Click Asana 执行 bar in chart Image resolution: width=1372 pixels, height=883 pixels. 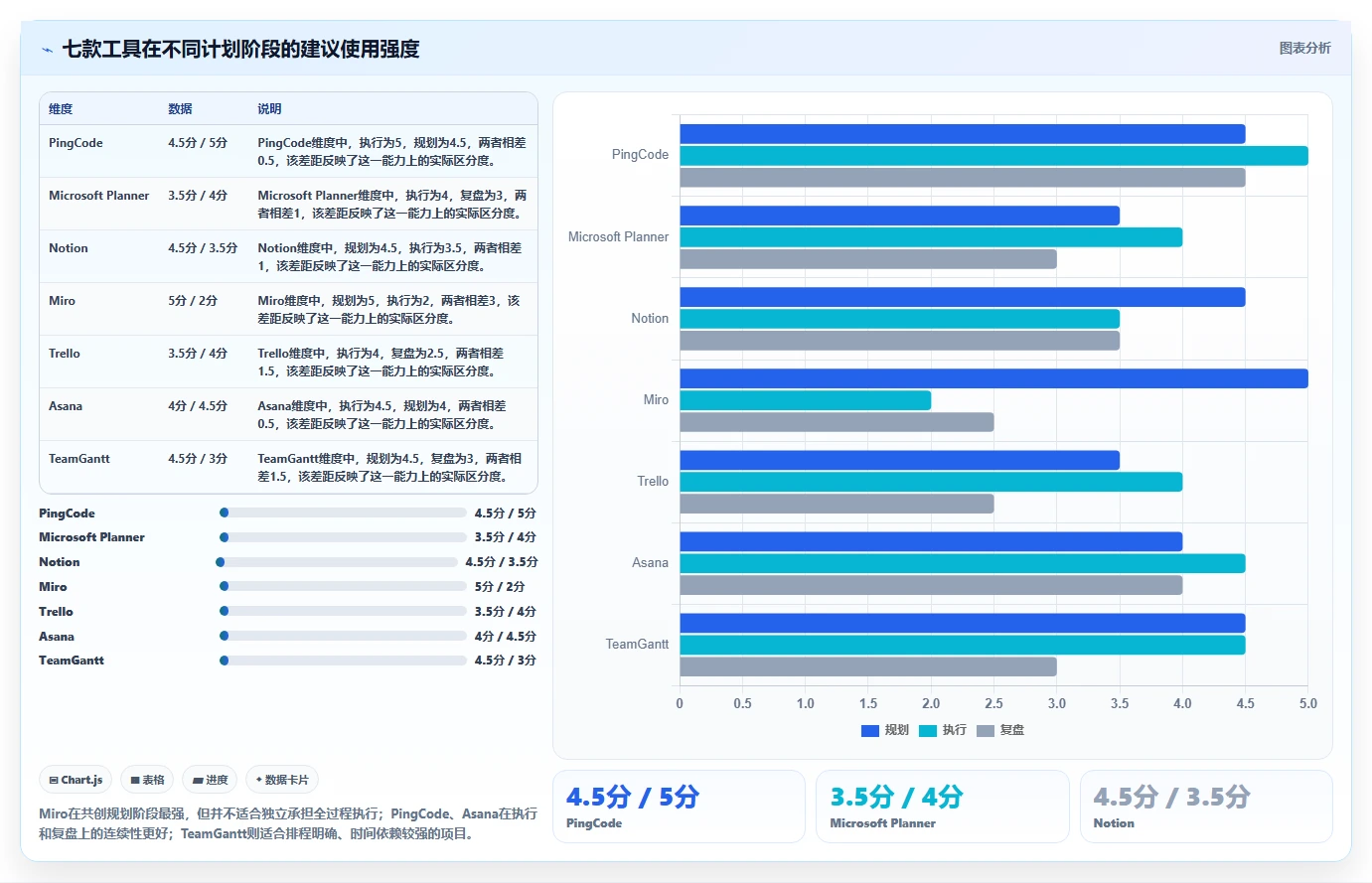962,563
